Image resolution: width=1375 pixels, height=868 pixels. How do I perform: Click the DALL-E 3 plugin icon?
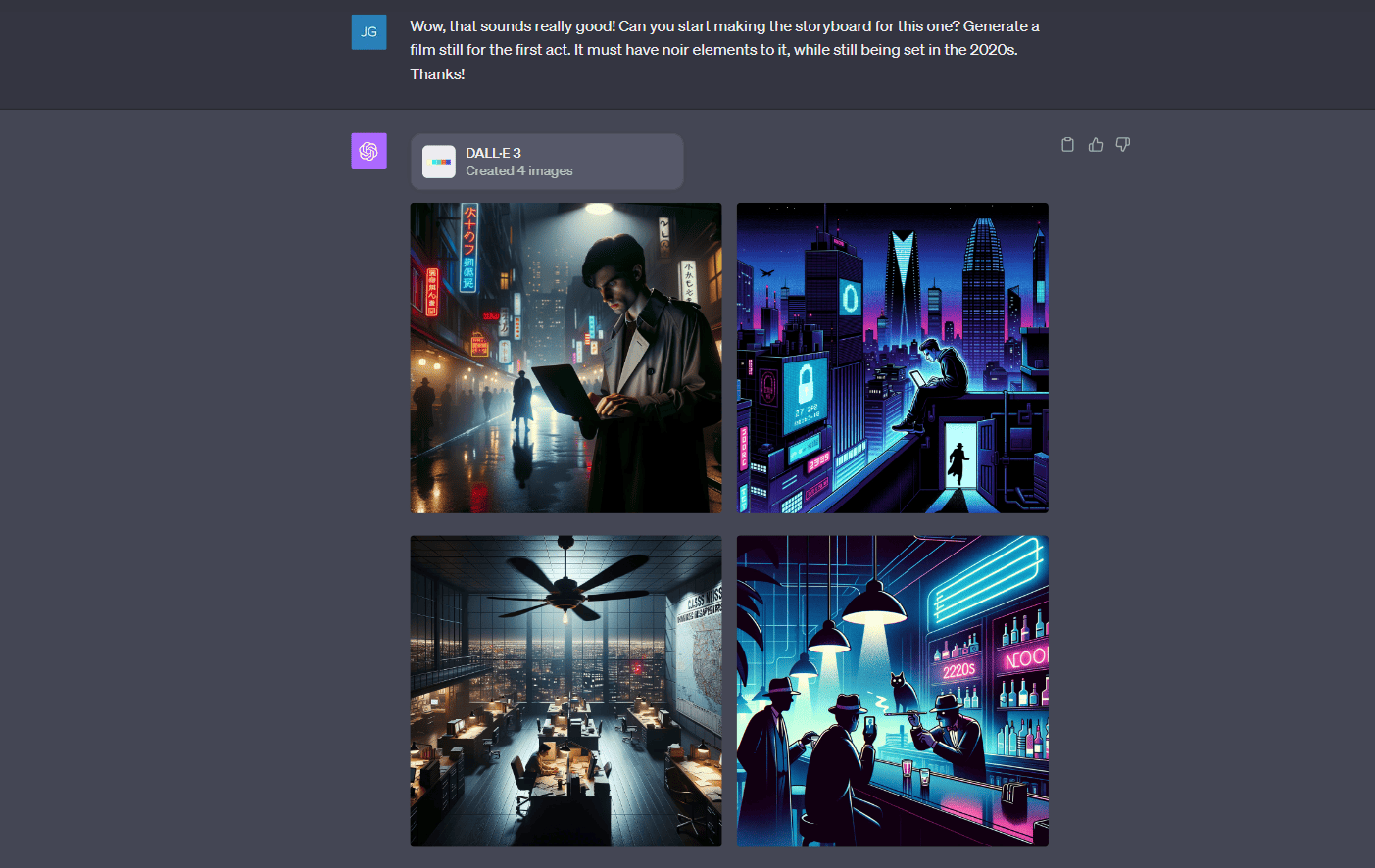(x=439, y=162)
